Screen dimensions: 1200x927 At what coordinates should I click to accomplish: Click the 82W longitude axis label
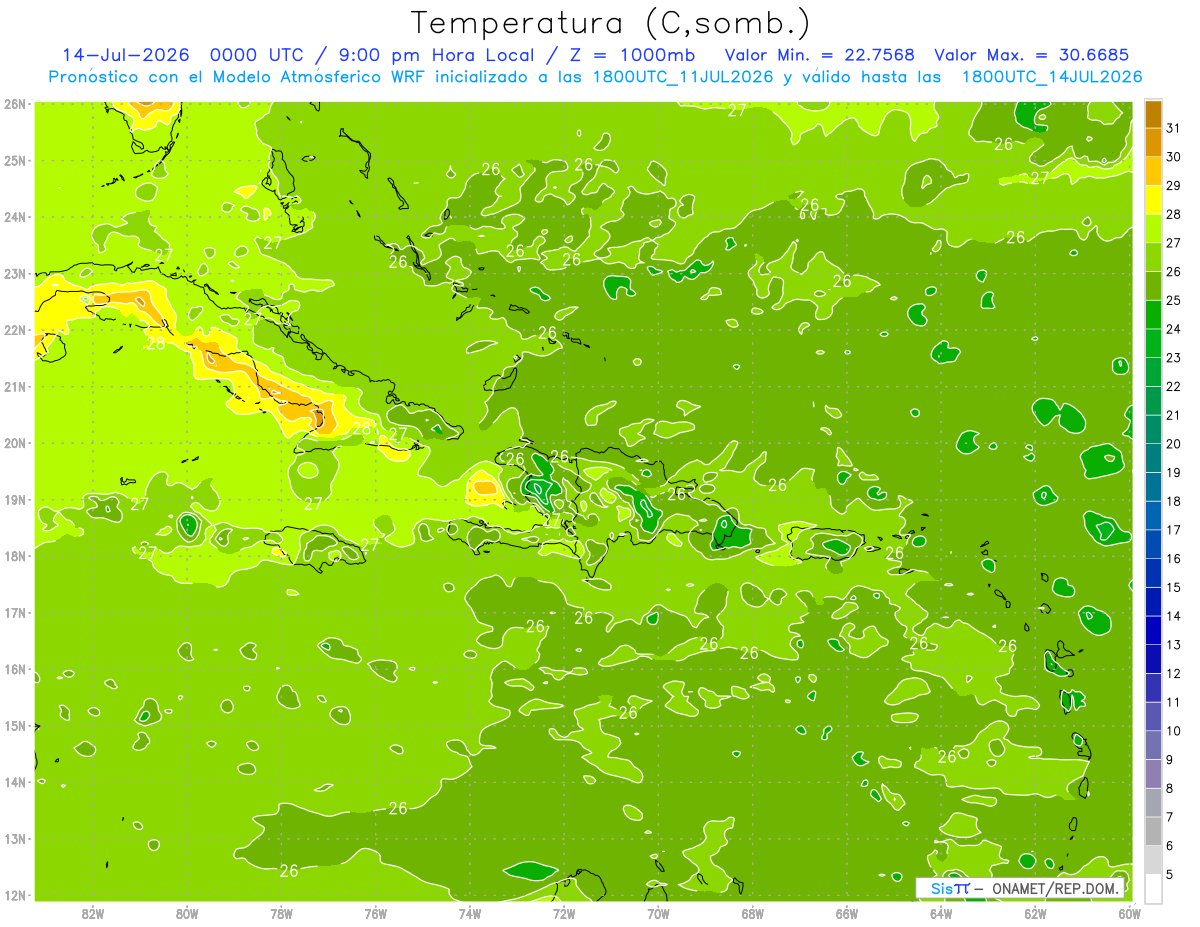tap(93, 913)
